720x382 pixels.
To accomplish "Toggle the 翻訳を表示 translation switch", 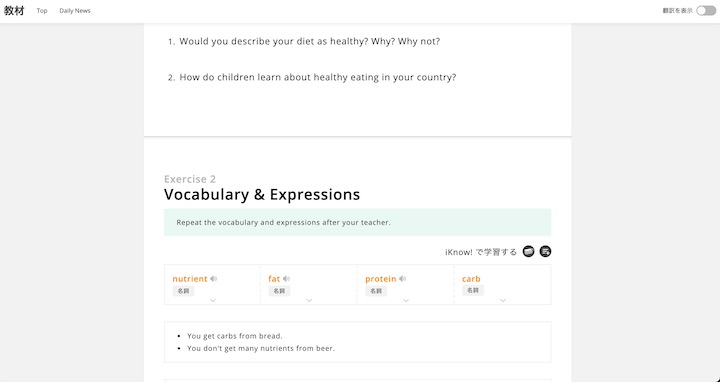I will click(x=706, y=11).
